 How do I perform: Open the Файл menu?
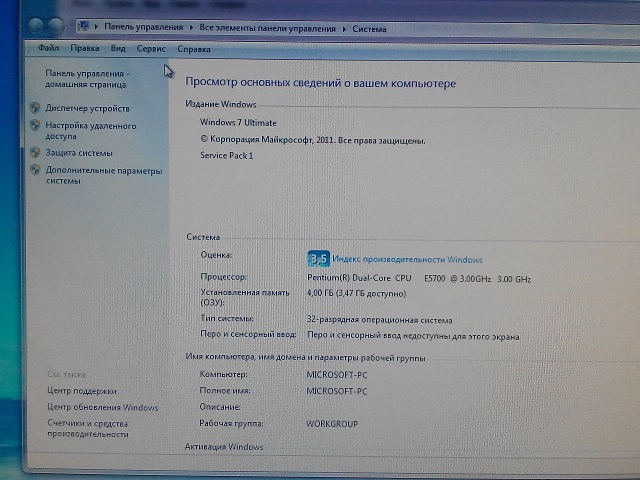(48, 48)
